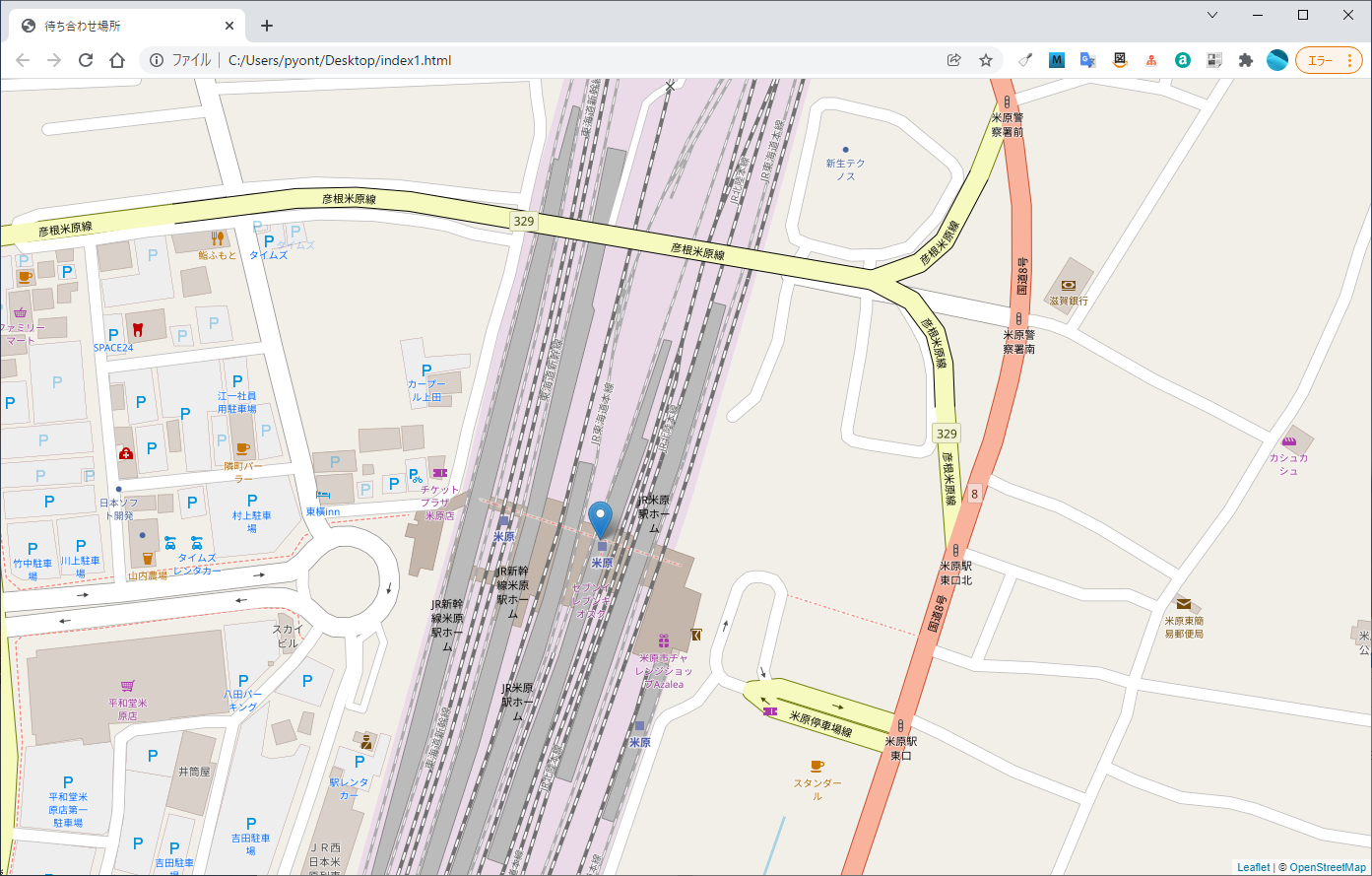Click the blue location marker pin
Screen dimensions: 1372x876
(600, 520)
